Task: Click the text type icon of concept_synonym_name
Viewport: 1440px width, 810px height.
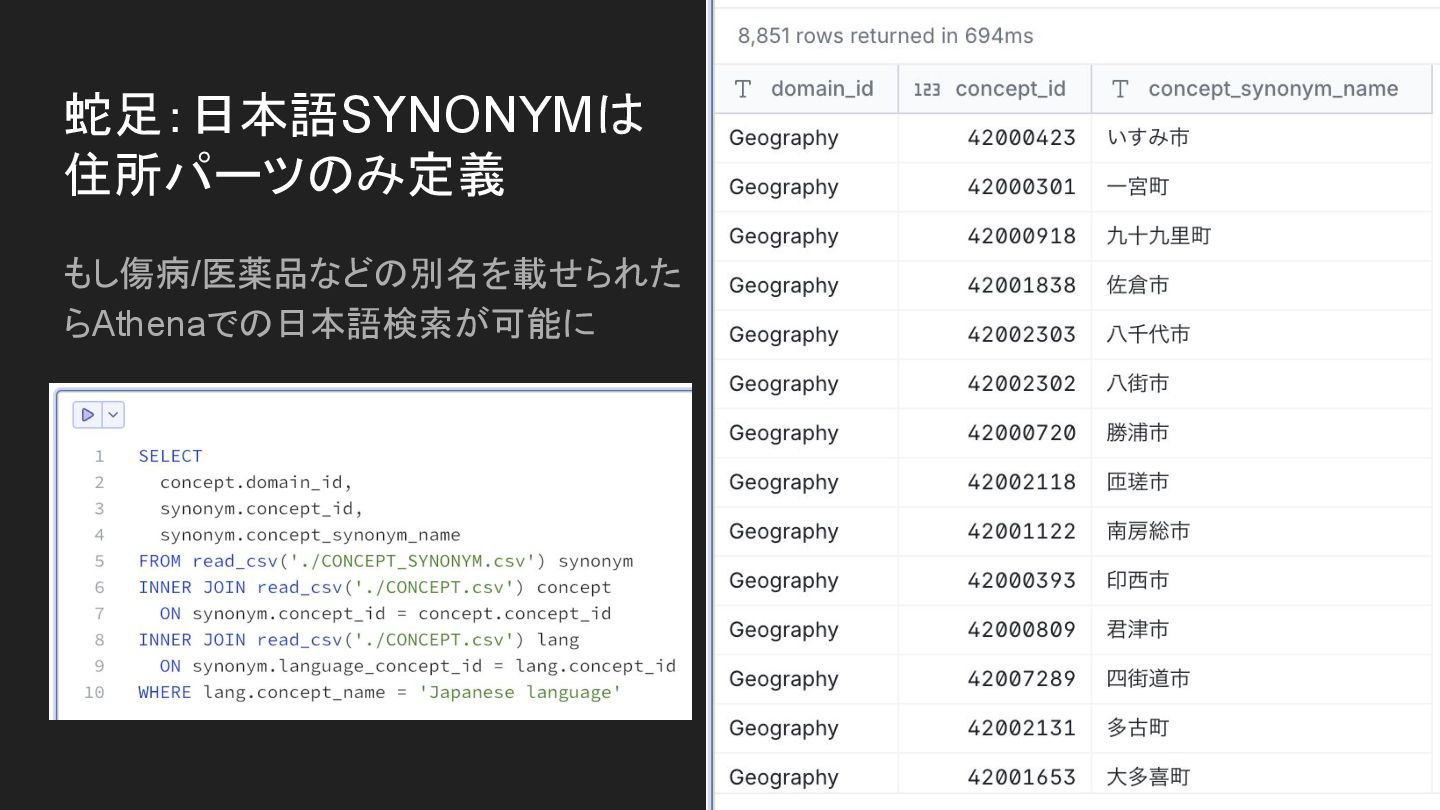Action: click(1120, 89)
